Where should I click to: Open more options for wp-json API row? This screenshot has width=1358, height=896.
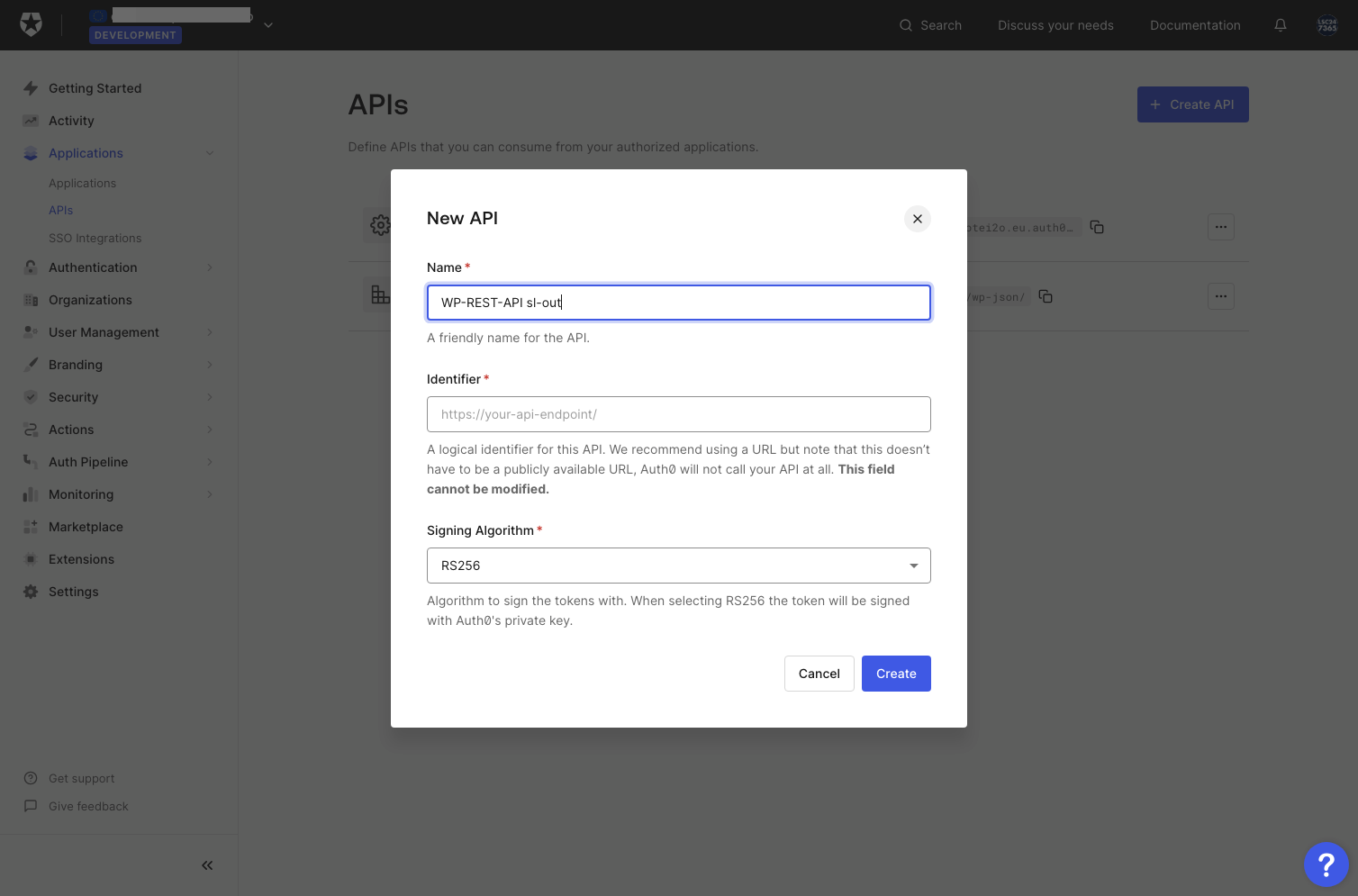[1221, 296]
